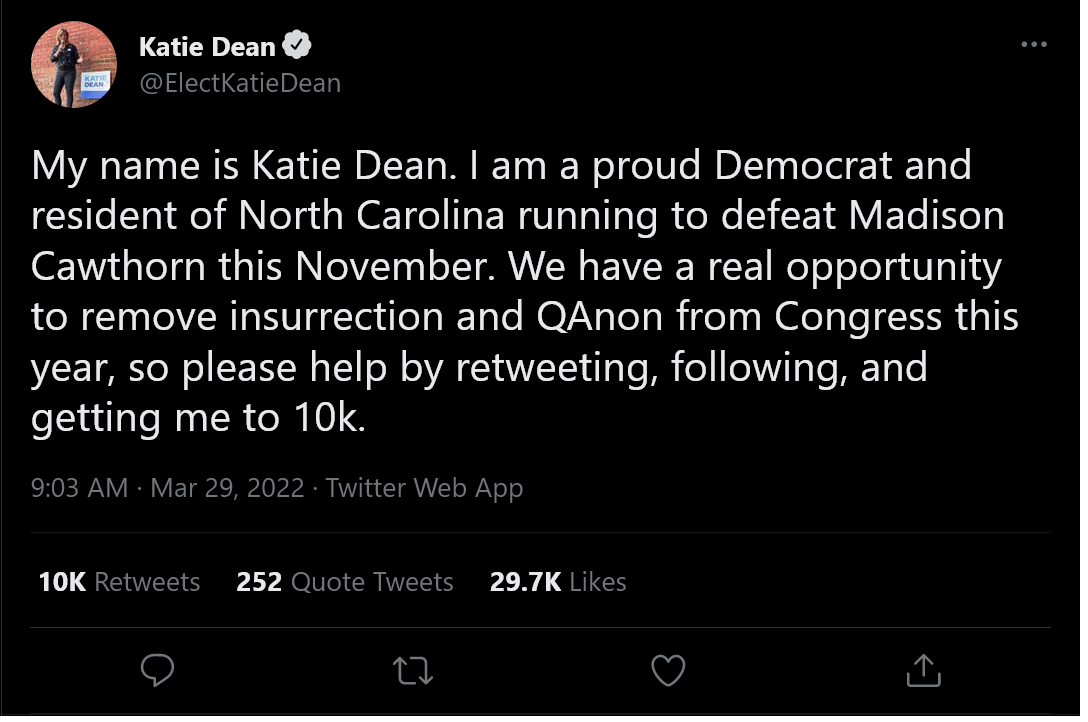This screenshot has height=722, width=1088.
Task: Open the Katie Dean display name
Action: [x=207, y=46]
